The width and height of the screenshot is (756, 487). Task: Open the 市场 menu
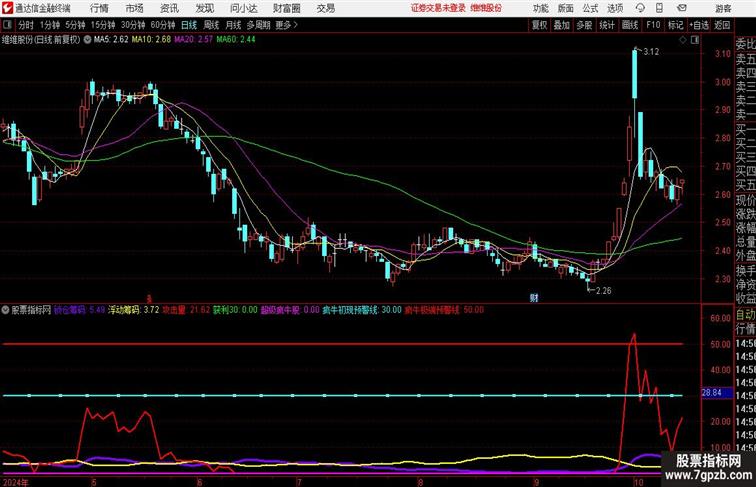tap(135, 8)
